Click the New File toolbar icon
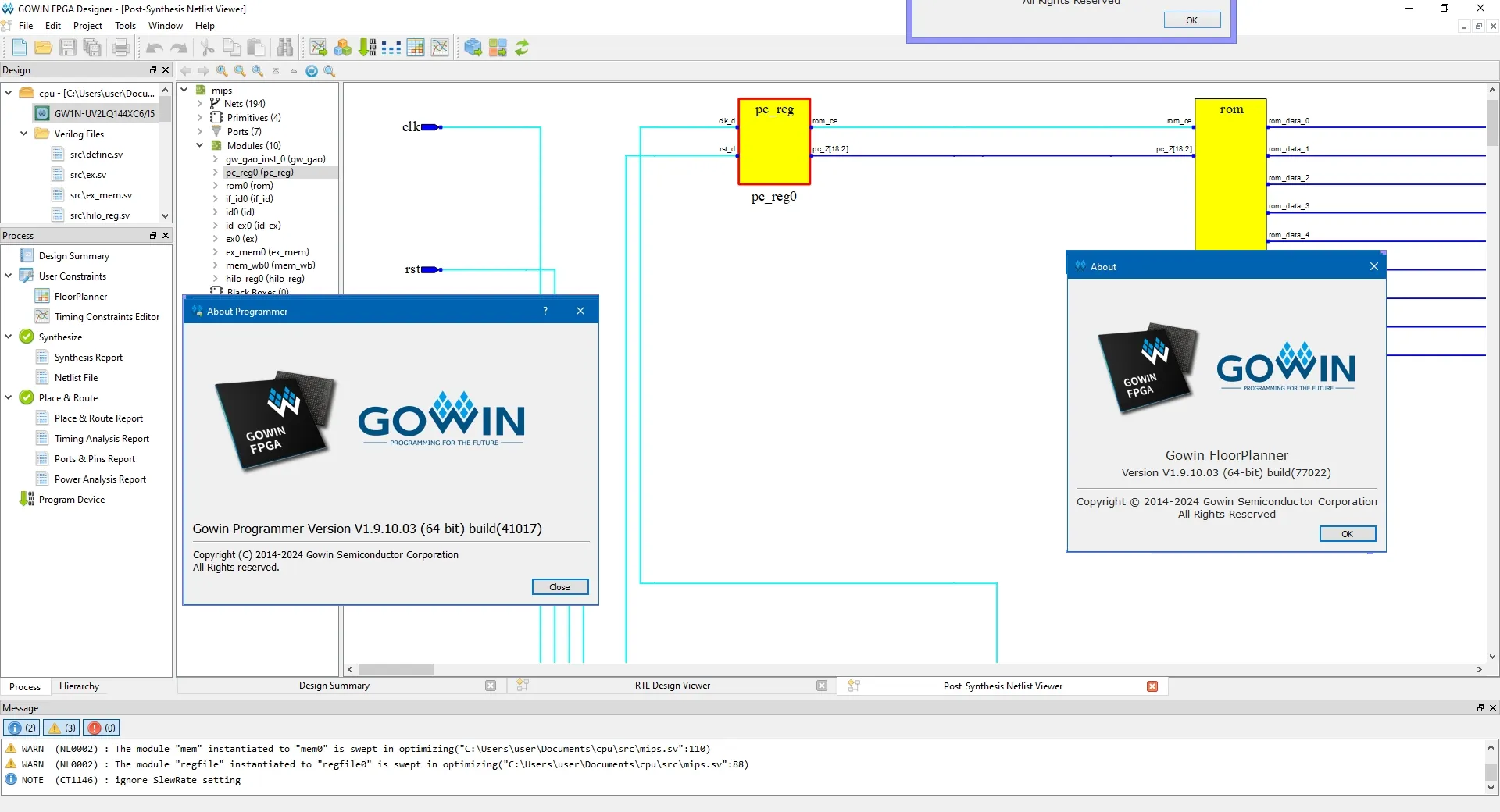1500x812 pixels. 20,48
